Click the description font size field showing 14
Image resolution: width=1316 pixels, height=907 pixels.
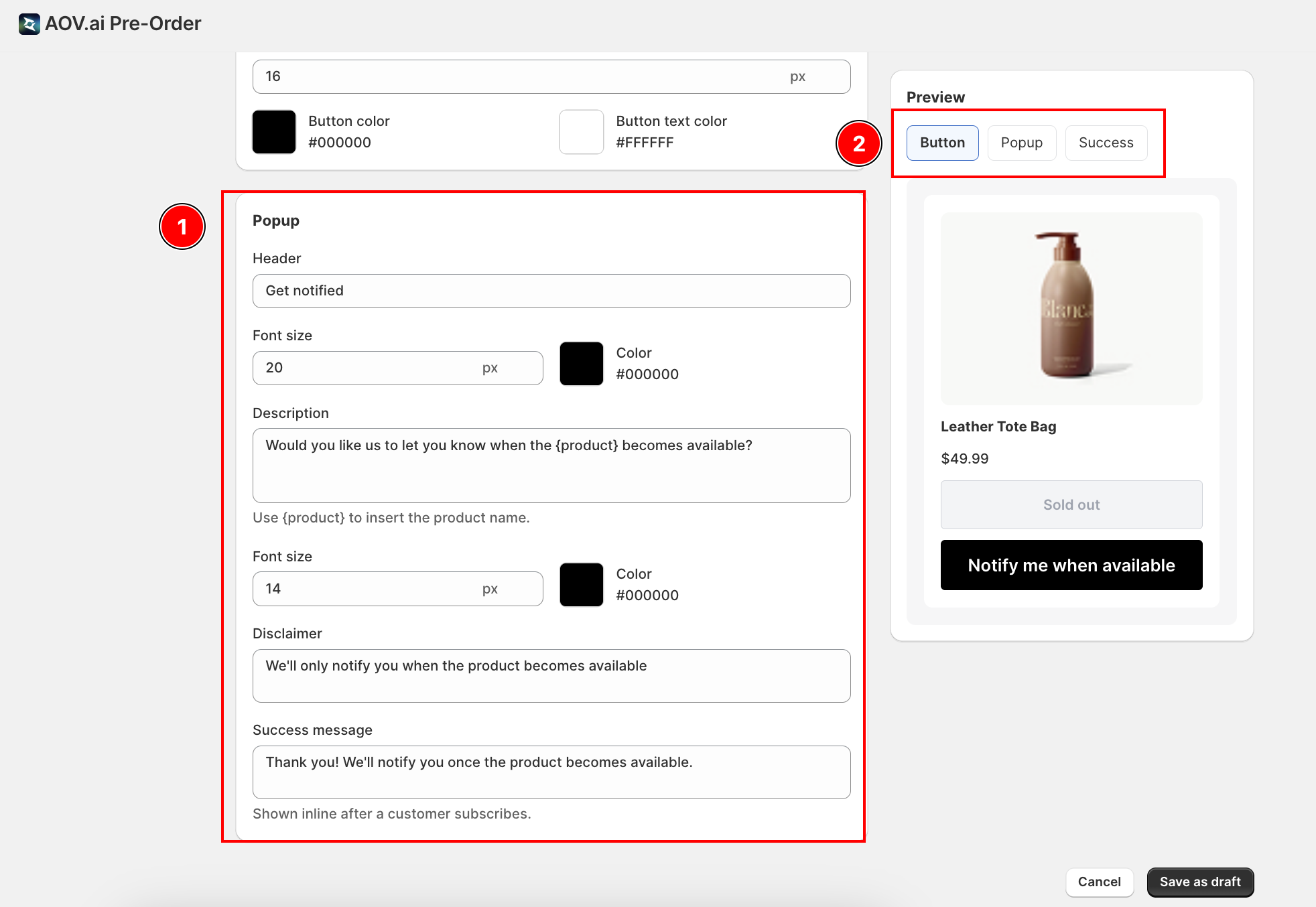(x=397, y=589)
